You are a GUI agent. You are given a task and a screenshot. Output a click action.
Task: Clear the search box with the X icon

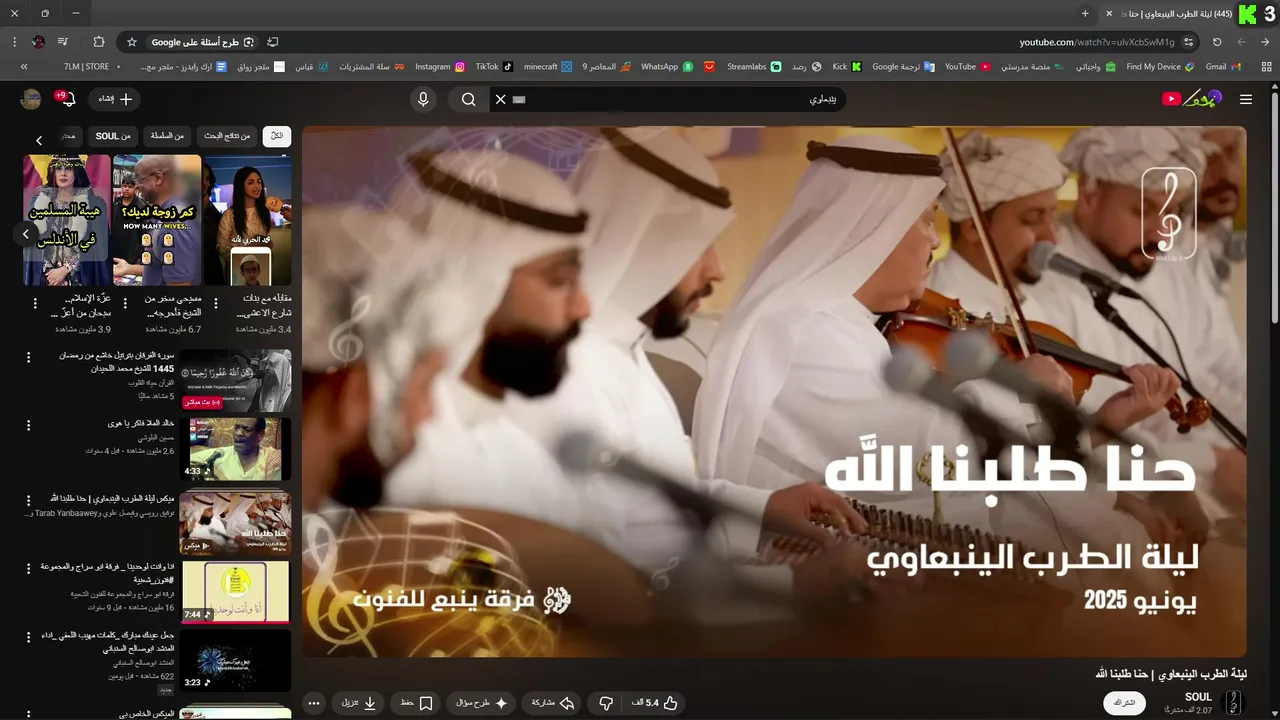click(x=501, y=99)
